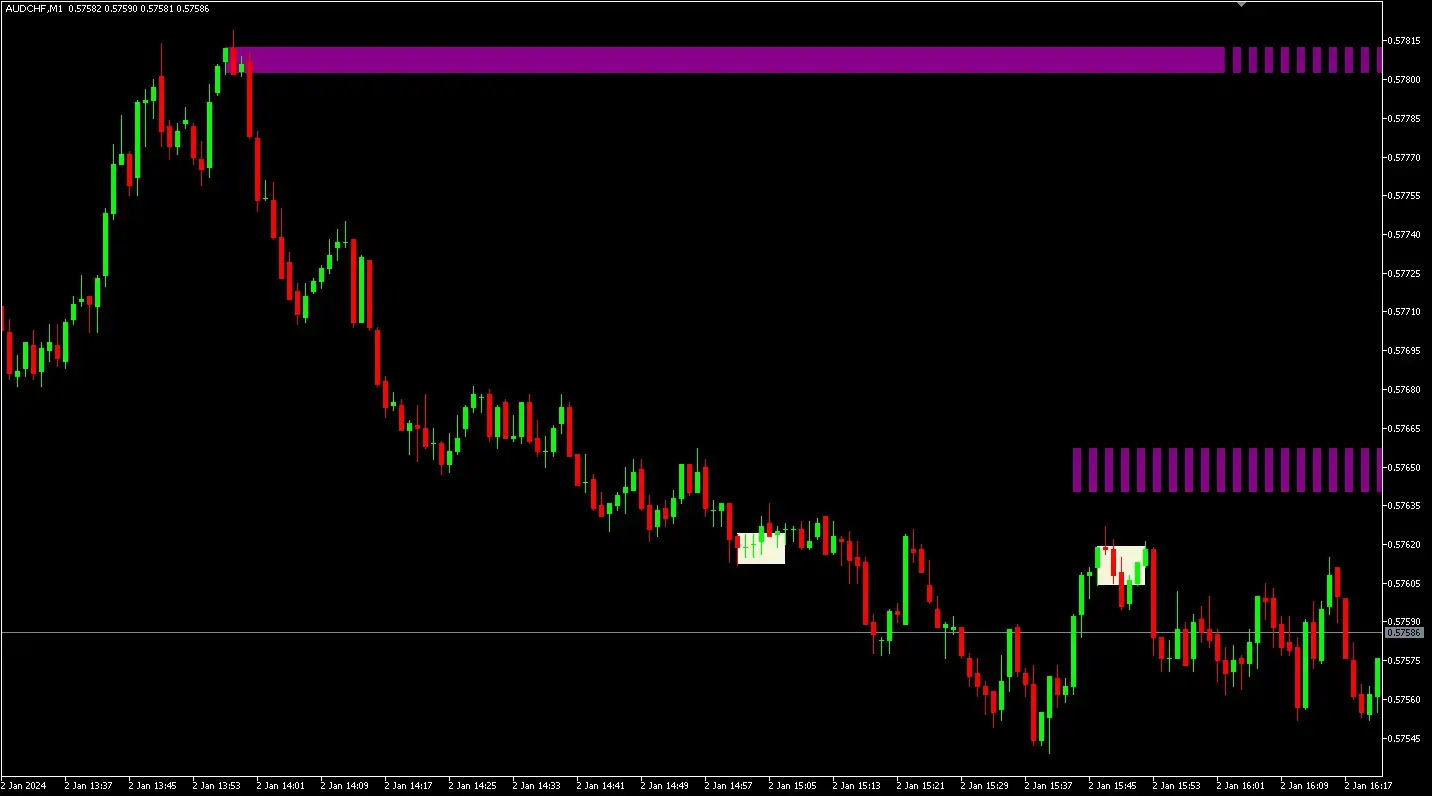Click the 0.57740 price axis label
Screen dimensions: 1432x796
point(1403,234)
